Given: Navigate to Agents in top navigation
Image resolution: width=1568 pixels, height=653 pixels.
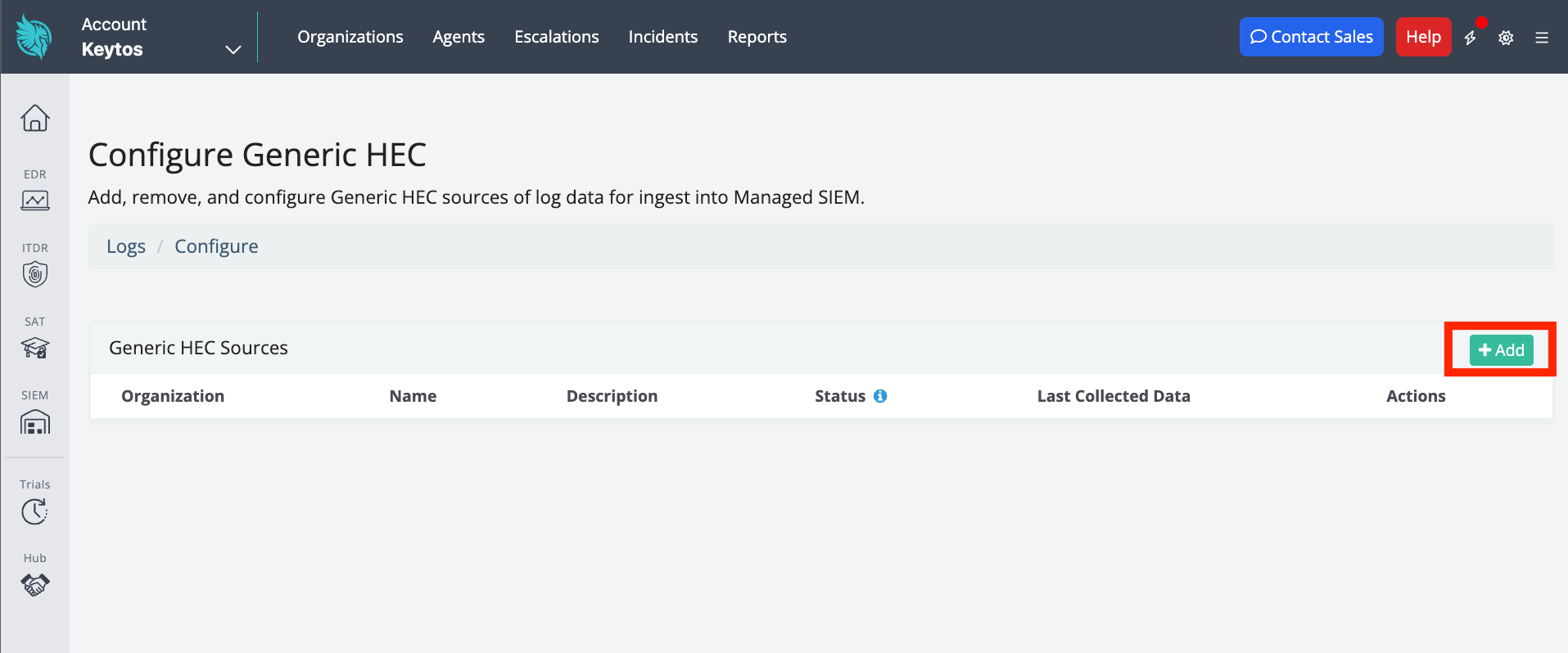Looking at the screenshot, I should tap(459, 37).
